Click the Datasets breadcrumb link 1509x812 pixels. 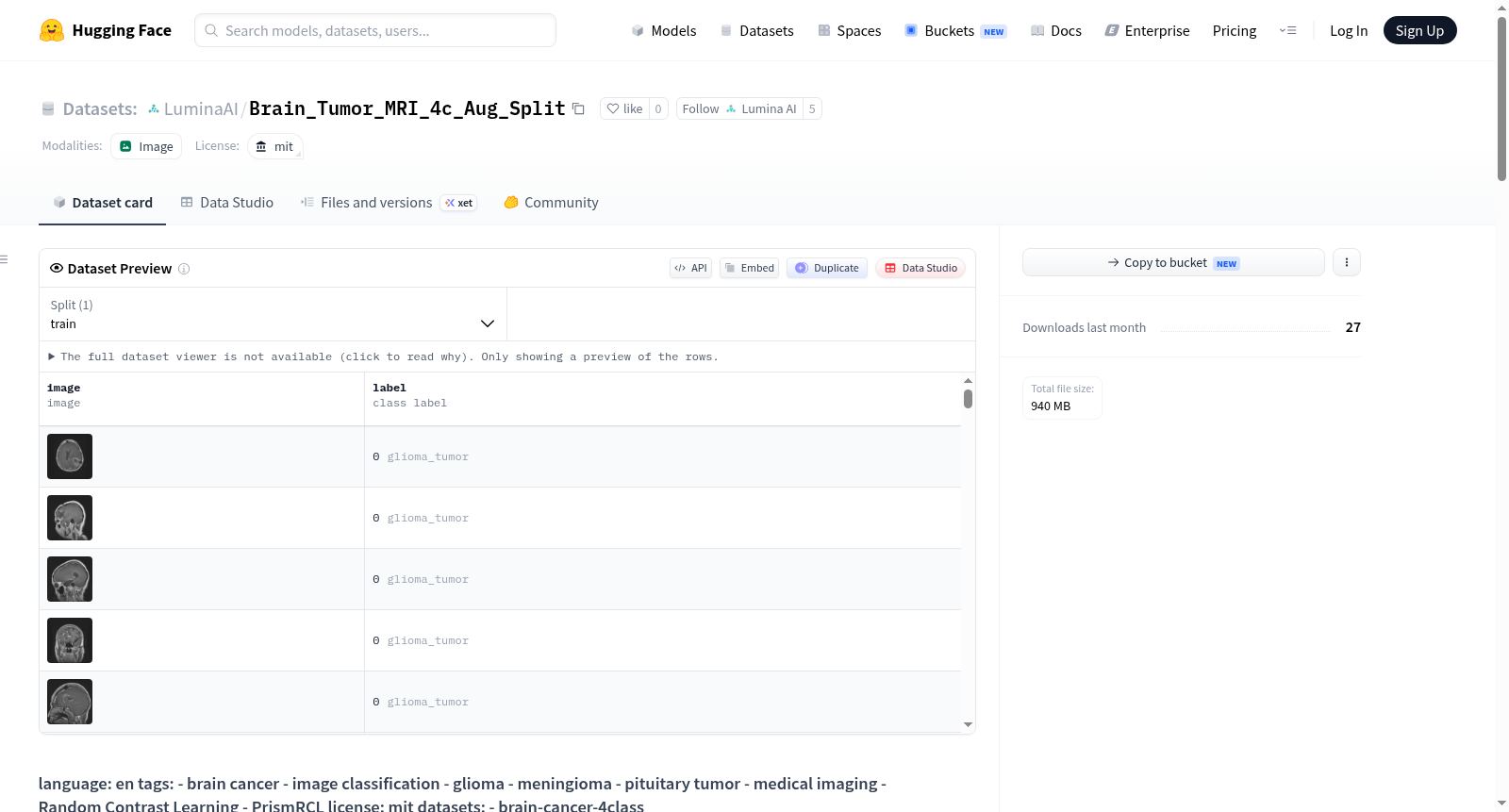point(100,109)
